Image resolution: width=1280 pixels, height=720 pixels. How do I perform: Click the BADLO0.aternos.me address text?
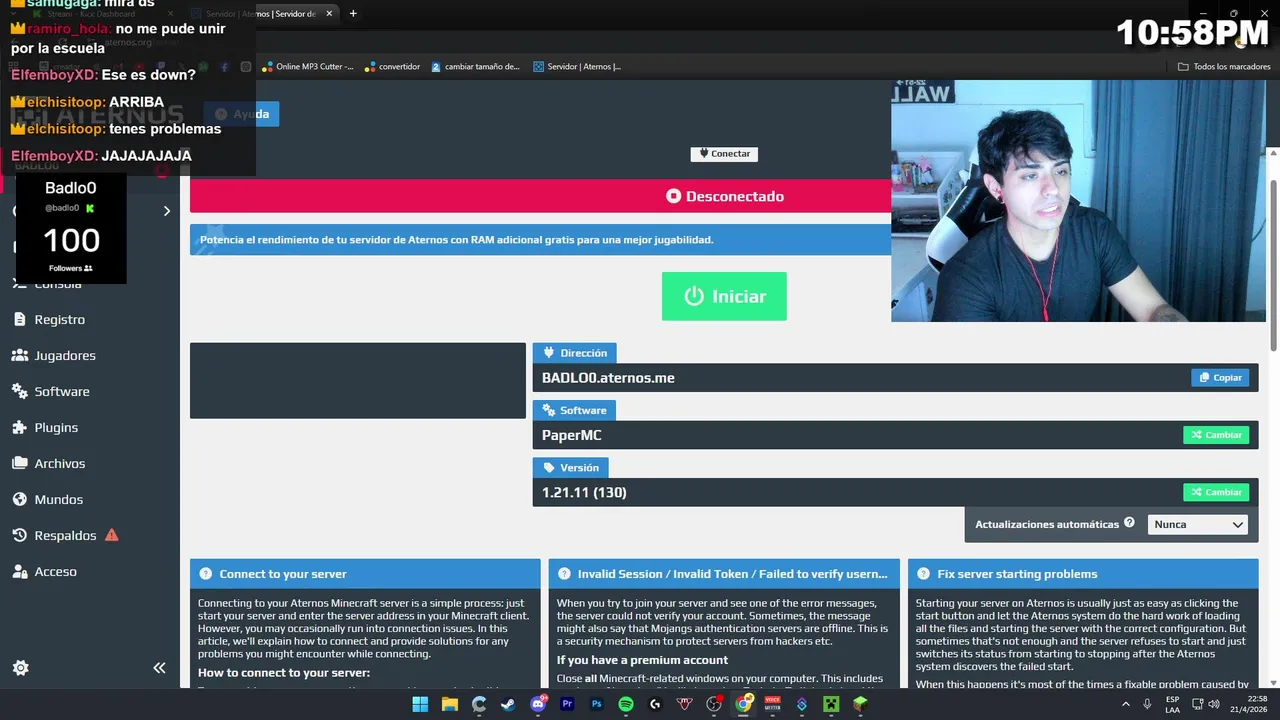[608, 378]
